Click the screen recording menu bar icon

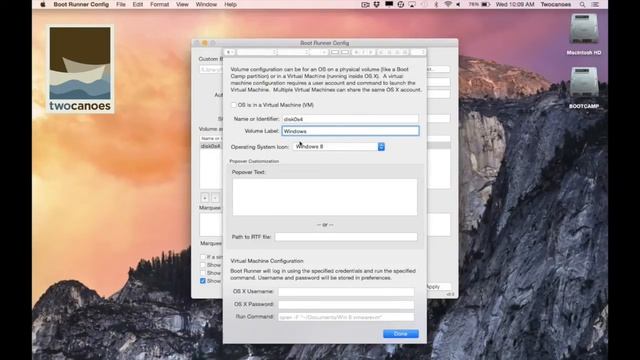(x=365, y=4)
